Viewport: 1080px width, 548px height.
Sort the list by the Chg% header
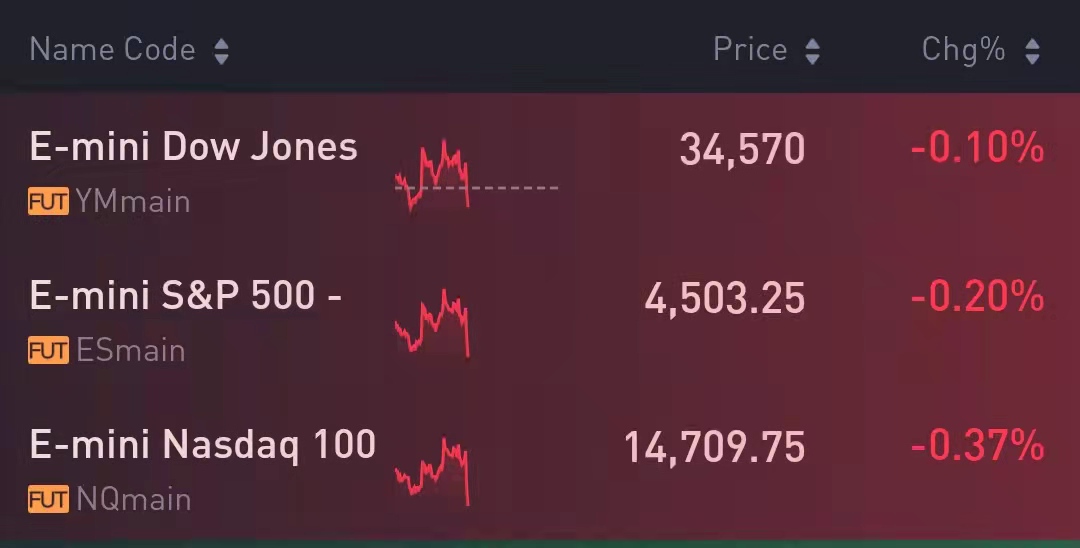[963, 49]
